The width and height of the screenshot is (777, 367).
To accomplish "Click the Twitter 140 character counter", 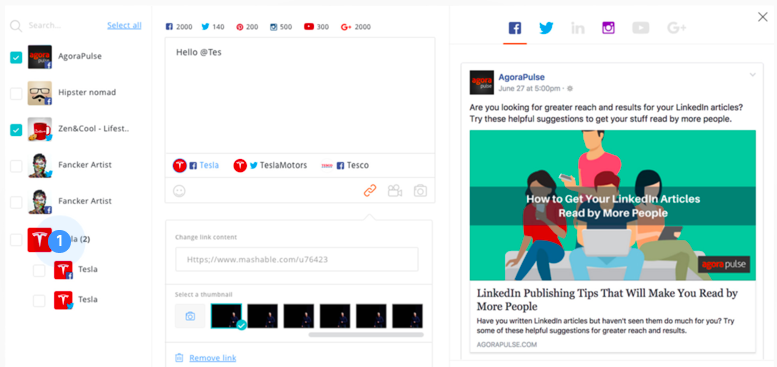I will click(213, 27).
